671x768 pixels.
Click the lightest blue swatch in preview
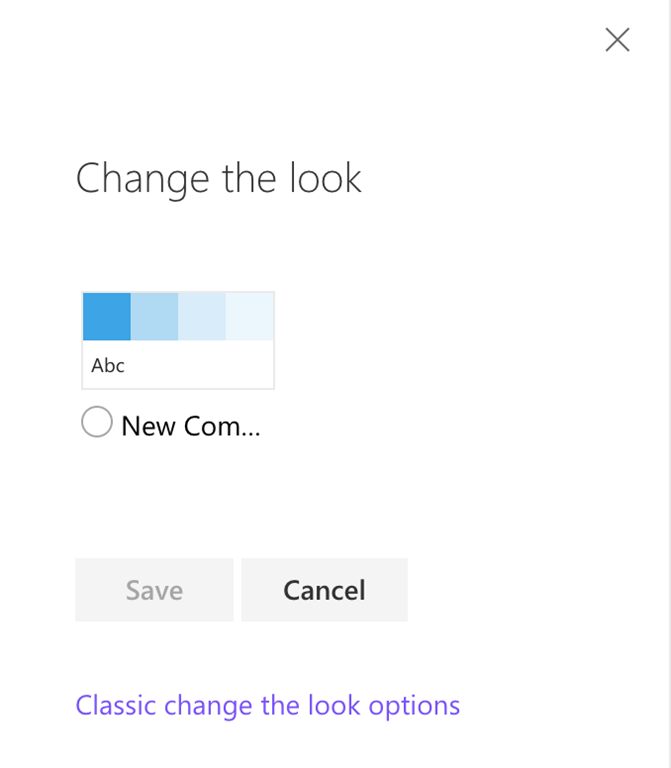click(x=249, y=316)
